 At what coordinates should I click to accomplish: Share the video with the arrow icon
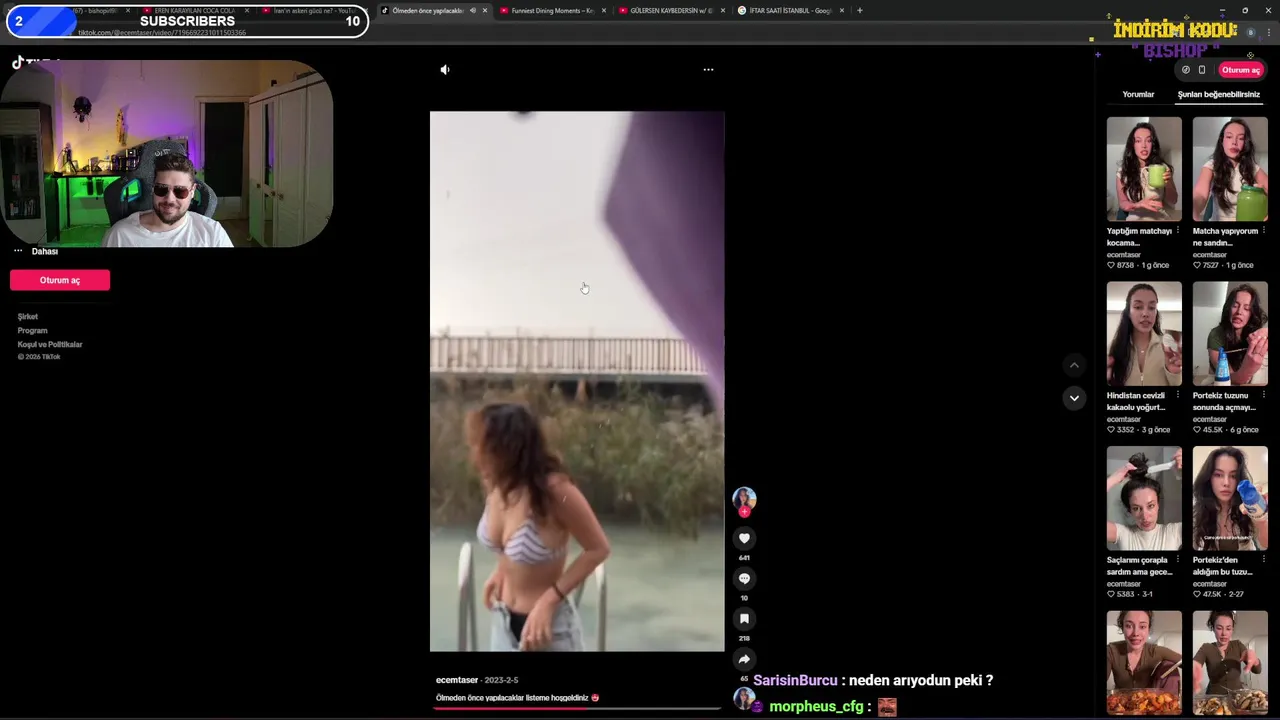(744, 659)
